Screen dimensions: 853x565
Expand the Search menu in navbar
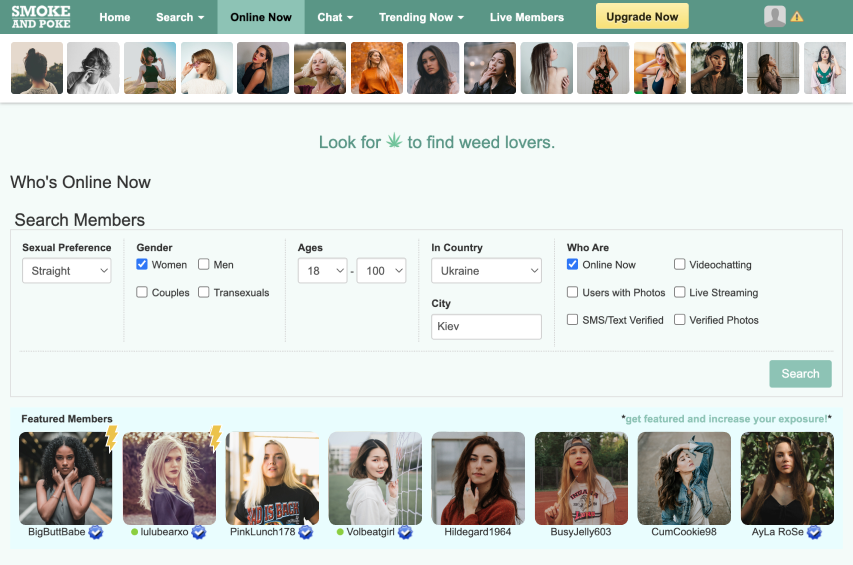(180, 17)
